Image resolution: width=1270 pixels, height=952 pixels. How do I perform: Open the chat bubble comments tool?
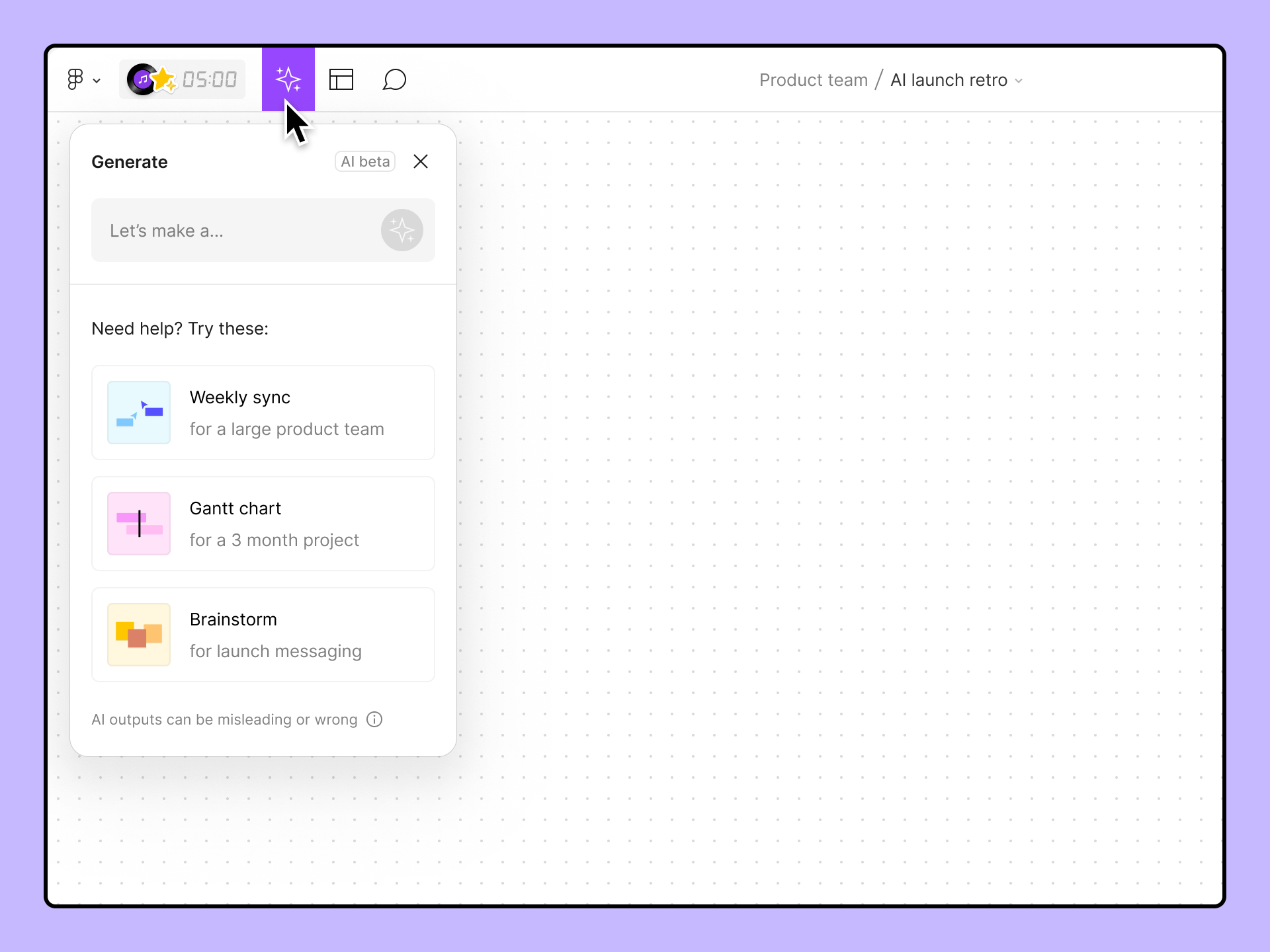pos(395,79)
